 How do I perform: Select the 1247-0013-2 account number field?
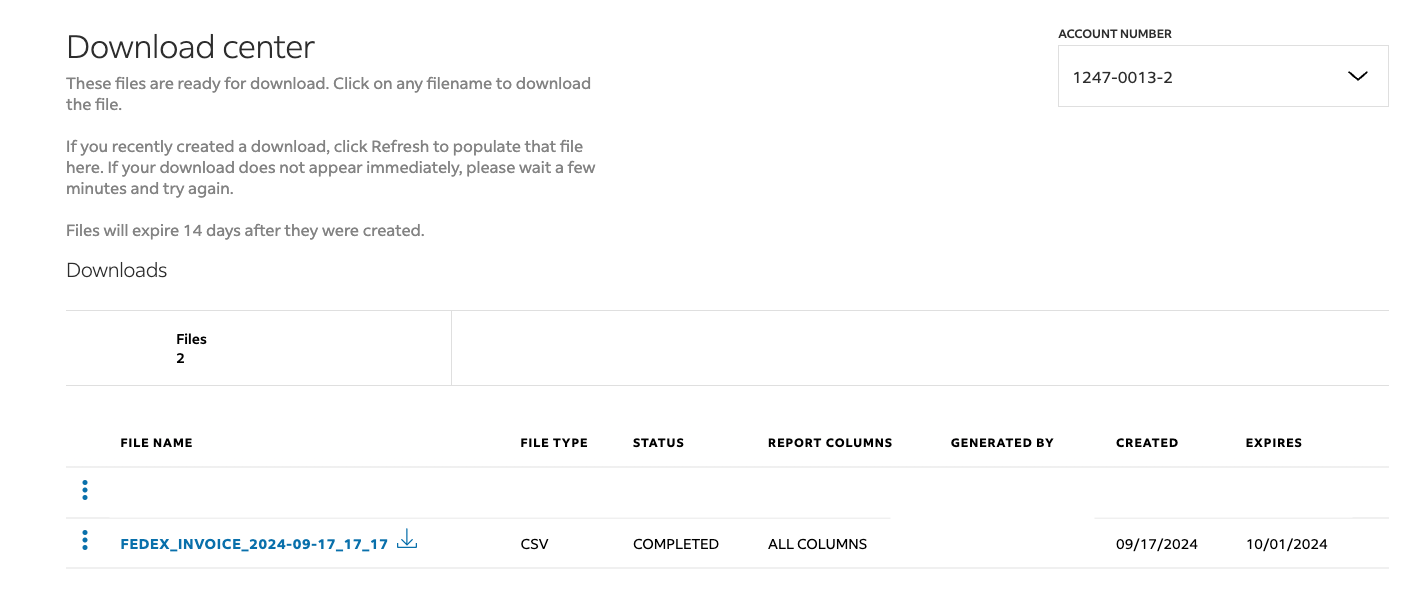pos(1200,76)
